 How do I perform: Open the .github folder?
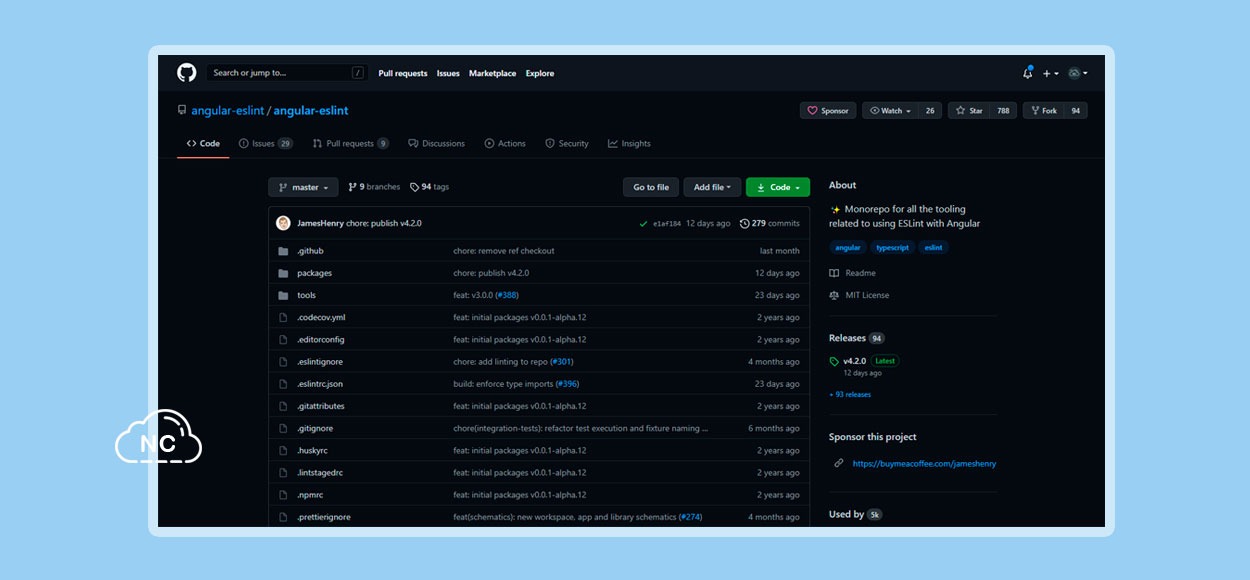[x=310, y=251]
